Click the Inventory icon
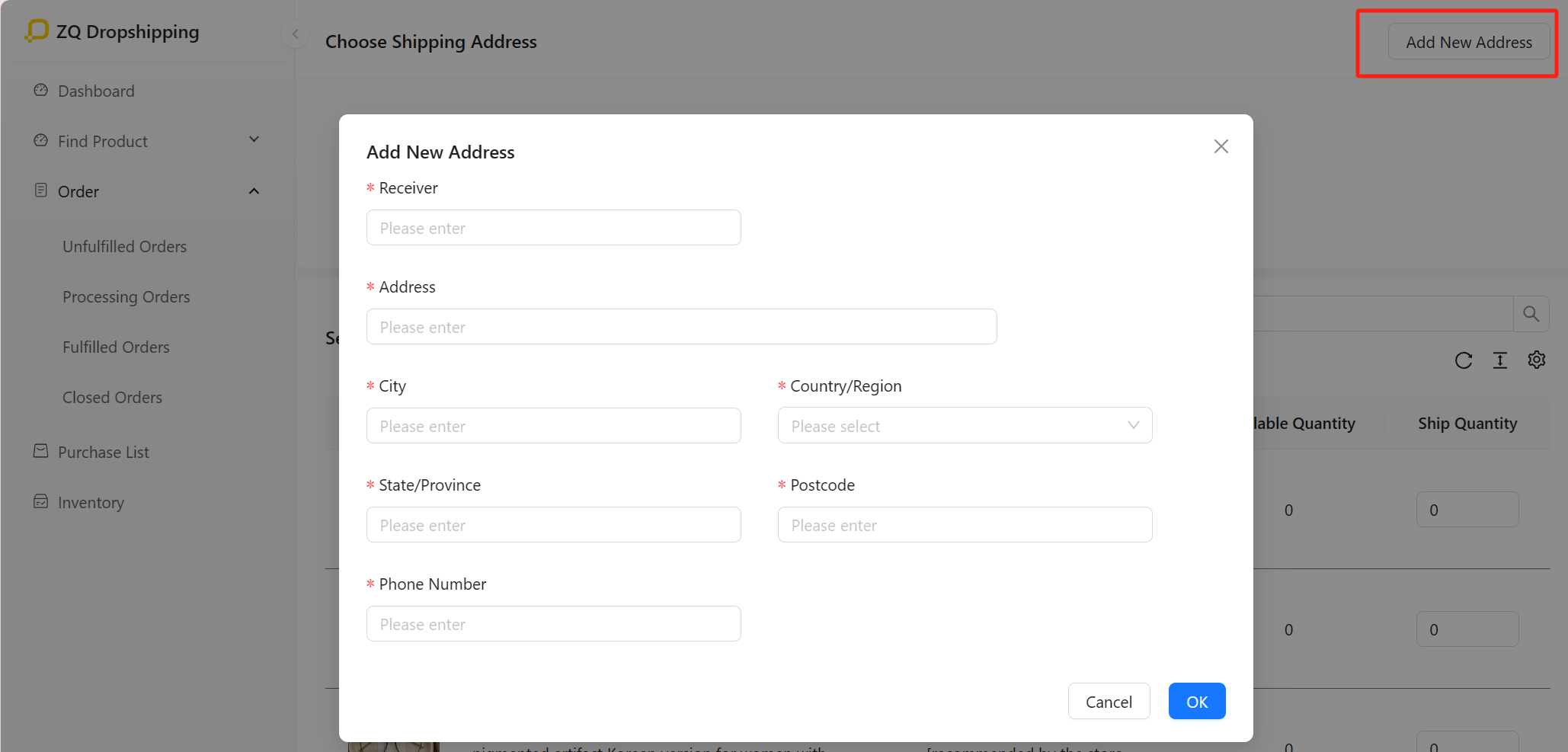The image size is (1568, 752). pos(41,501)
